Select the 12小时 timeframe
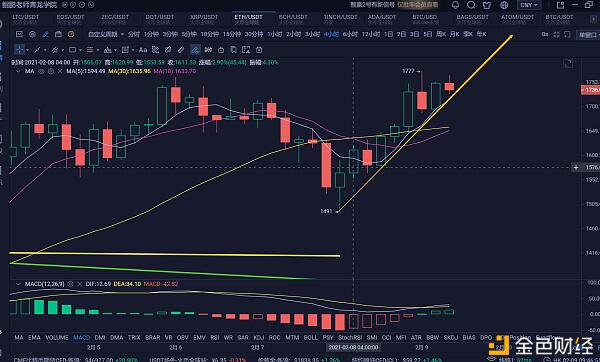This screenshot has height=362, width=600. click(371, 34)
